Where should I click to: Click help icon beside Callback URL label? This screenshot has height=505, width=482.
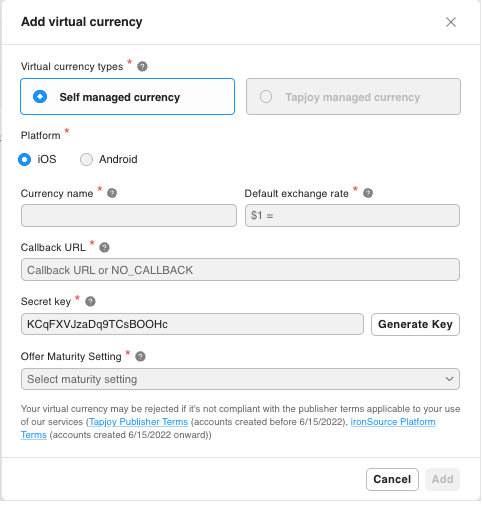[x=104, y=247]
